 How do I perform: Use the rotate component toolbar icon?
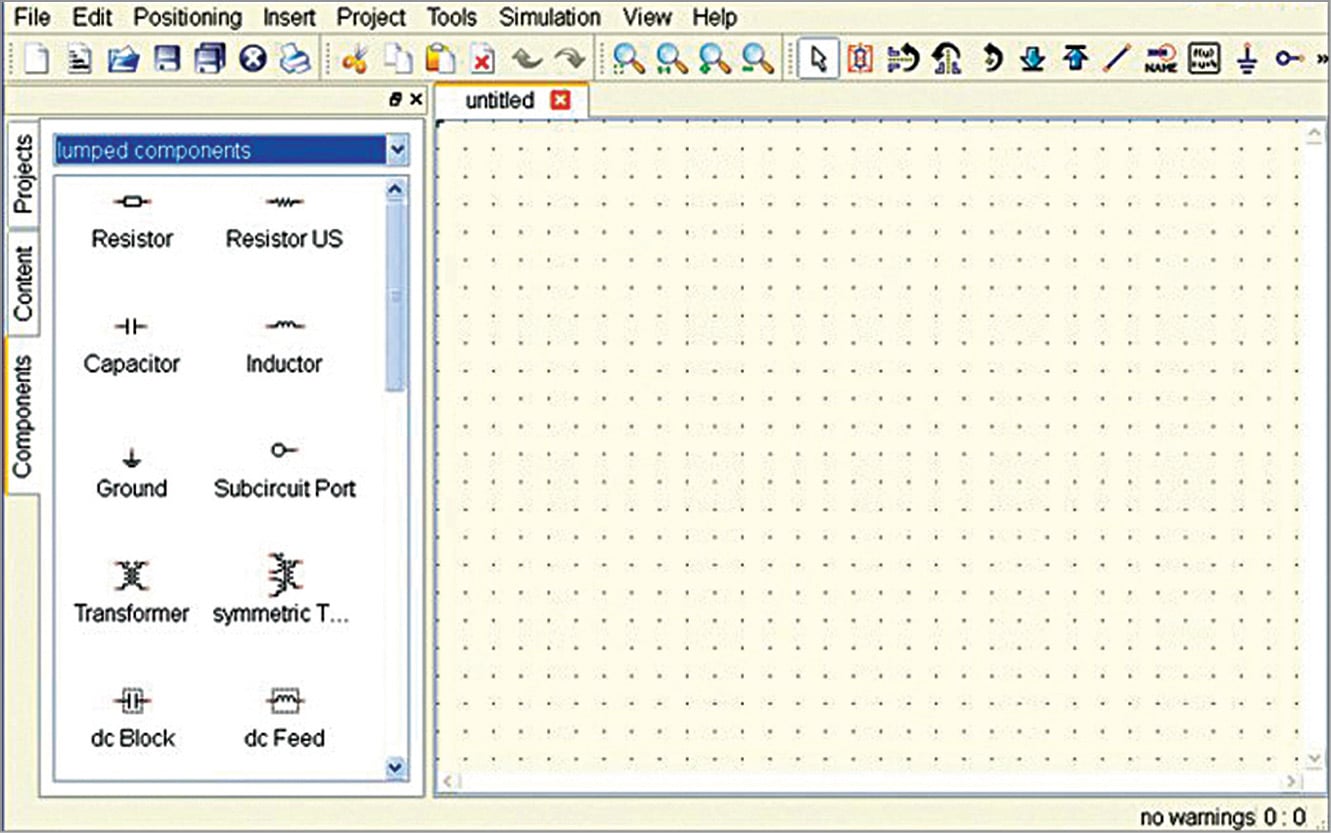coord(993,58)
